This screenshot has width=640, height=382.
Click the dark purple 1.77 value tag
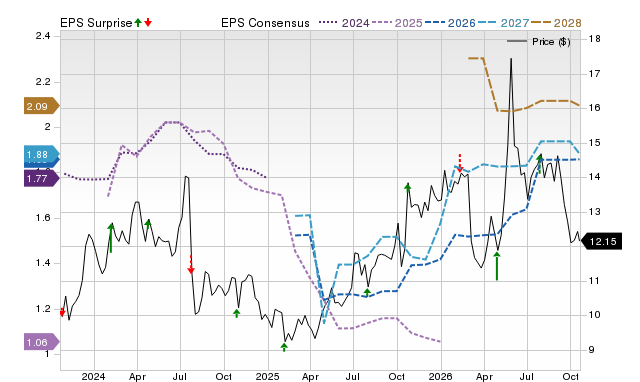42,179
